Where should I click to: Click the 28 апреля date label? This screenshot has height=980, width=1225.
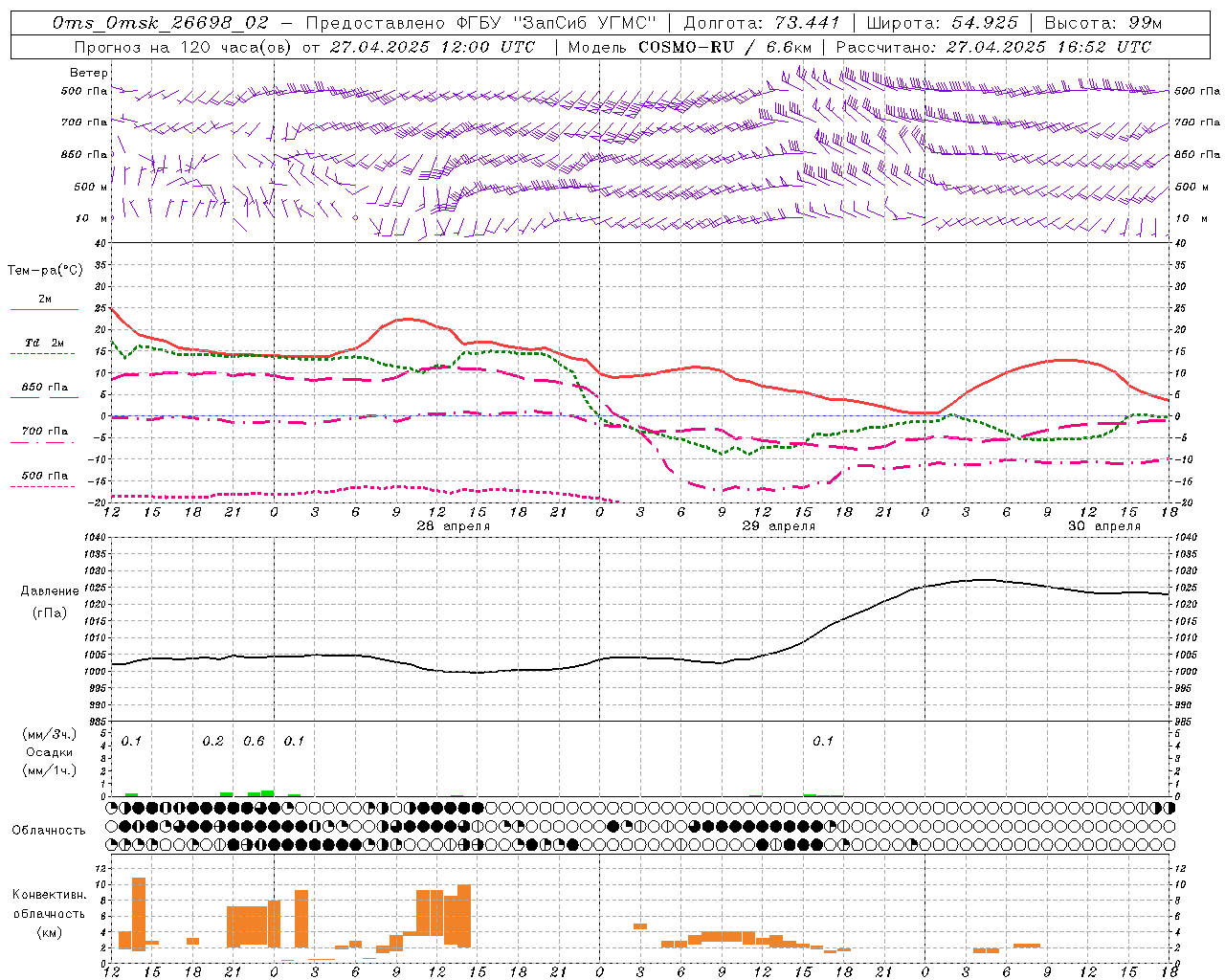[x=453, y=526]
